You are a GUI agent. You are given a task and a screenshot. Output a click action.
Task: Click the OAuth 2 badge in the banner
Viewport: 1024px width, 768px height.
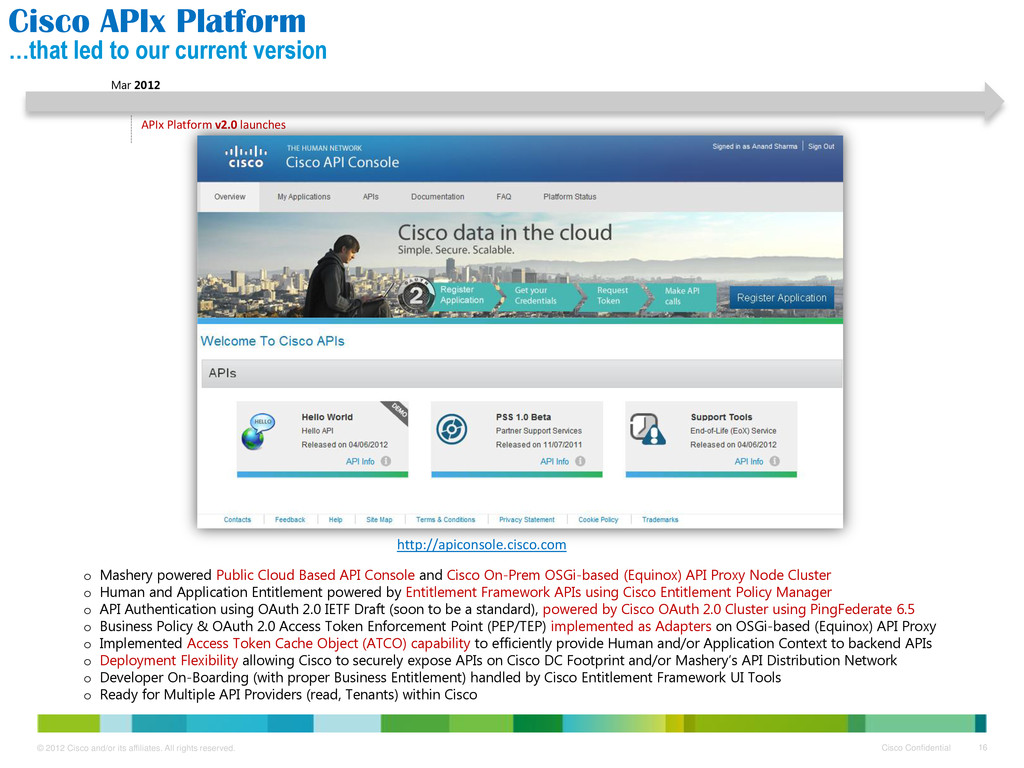(416, 296)
